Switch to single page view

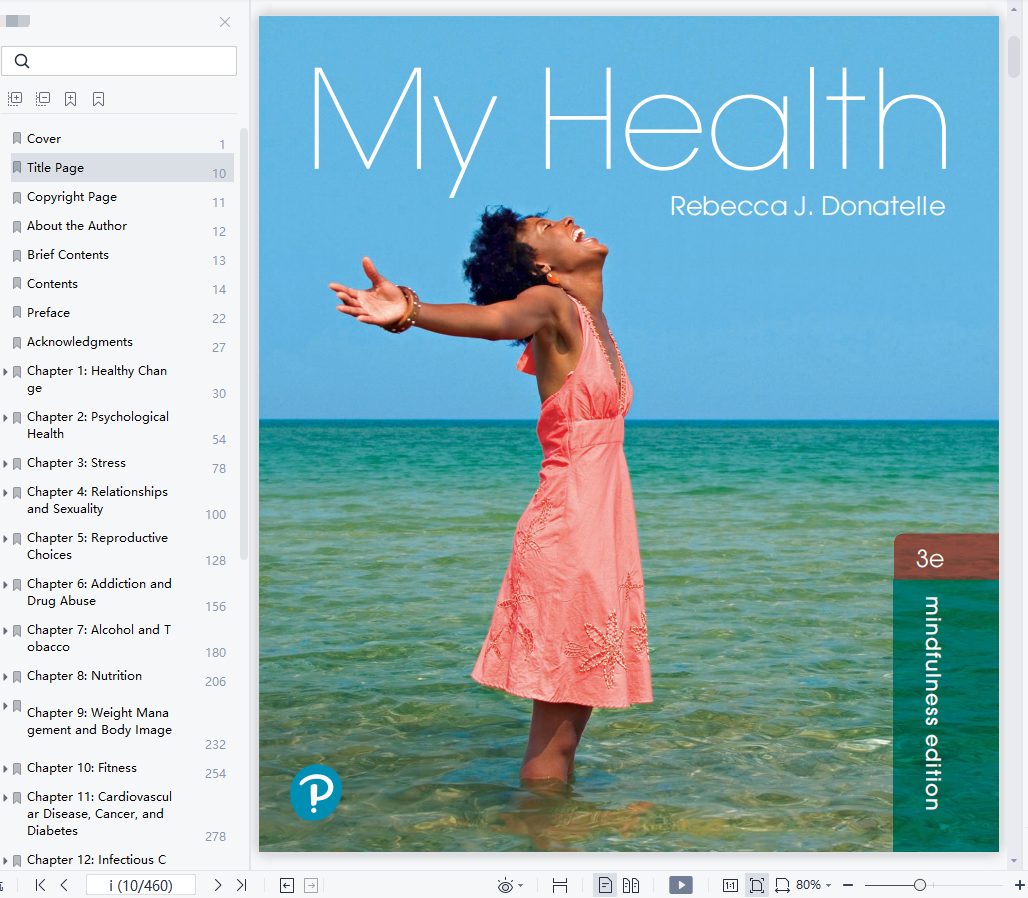tap(605, 886)
